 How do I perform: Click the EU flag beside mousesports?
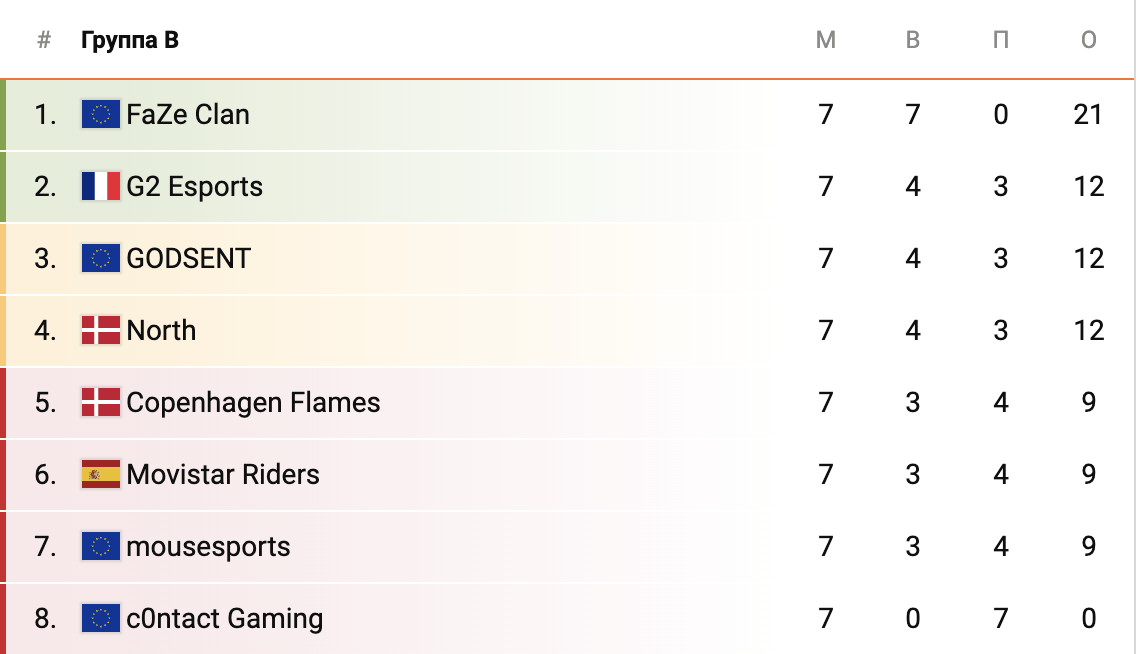point(100,547)
